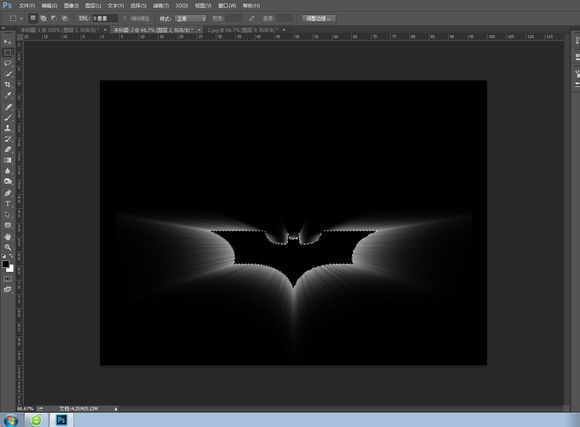Open the 选择 menu

click(x=138, y=6)
